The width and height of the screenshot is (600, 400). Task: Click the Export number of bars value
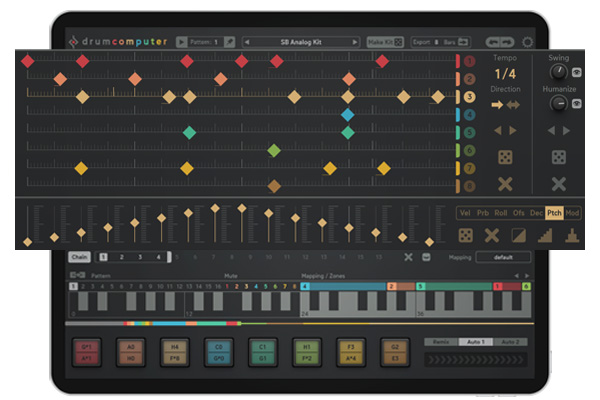coord(436,42)
